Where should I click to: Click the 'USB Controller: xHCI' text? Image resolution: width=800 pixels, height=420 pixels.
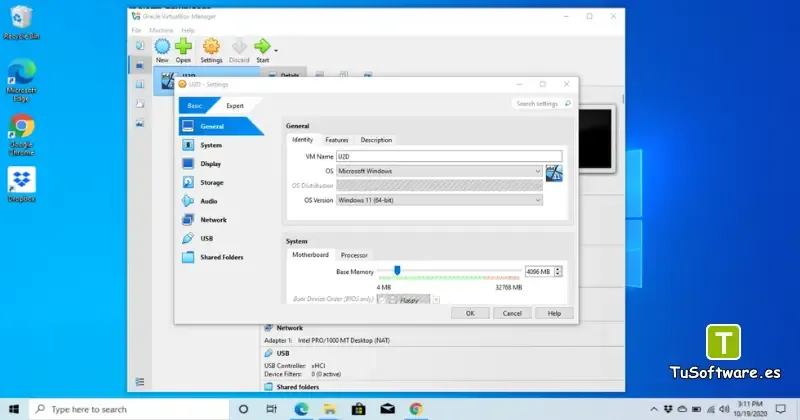294,365
